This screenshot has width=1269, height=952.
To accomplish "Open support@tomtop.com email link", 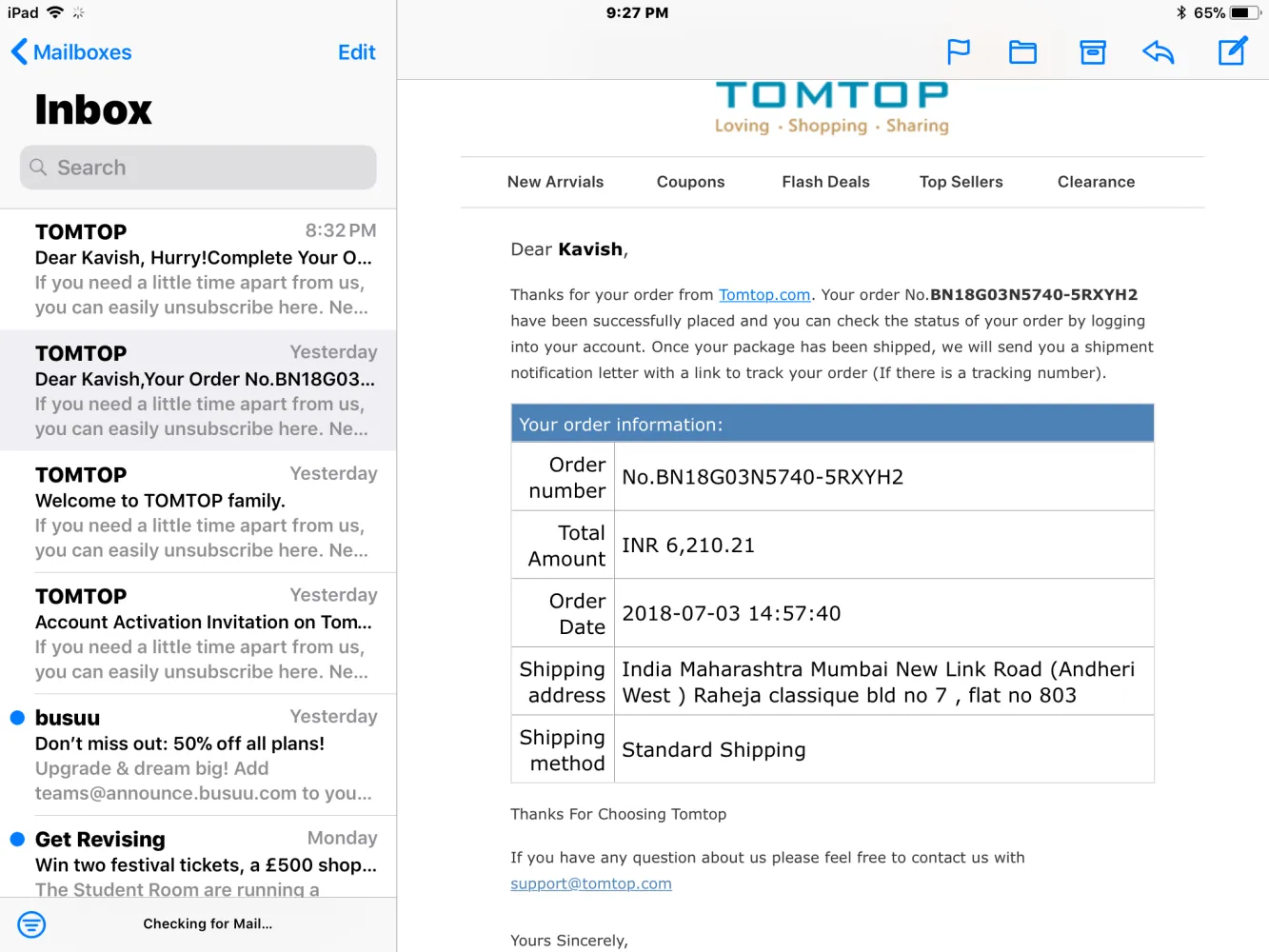I will click(591, 883).
